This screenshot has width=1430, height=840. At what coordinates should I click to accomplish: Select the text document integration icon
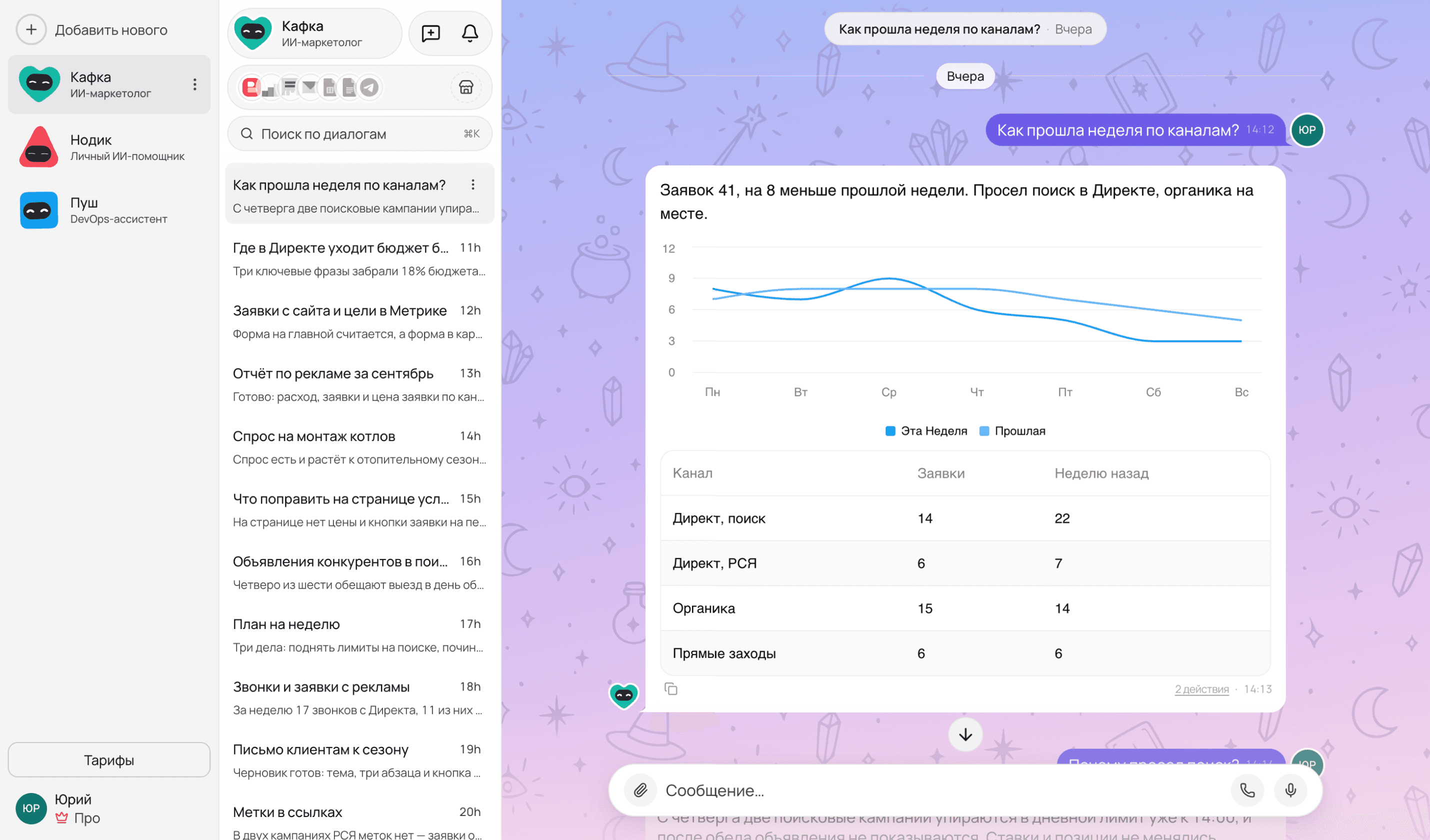349,87
